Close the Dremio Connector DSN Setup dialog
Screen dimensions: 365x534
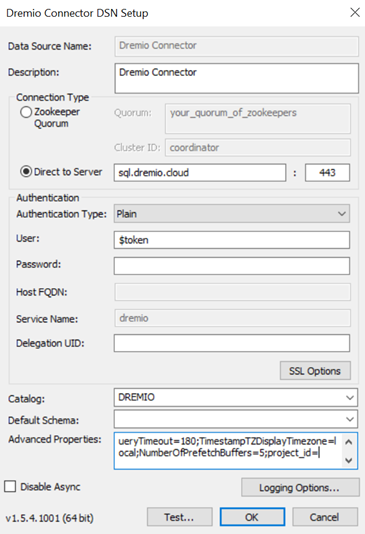click(355, 13)
